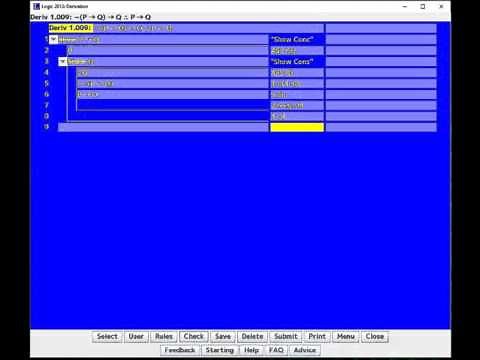Open the Feedback button
The height and width of the screenshot is (360, 480).
tap(180, 350)
